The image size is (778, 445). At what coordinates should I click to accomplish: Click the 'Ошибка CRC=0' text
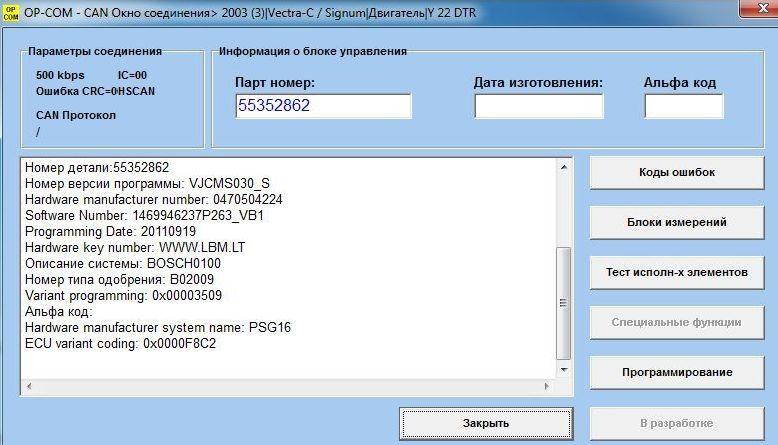coord(76,91)
